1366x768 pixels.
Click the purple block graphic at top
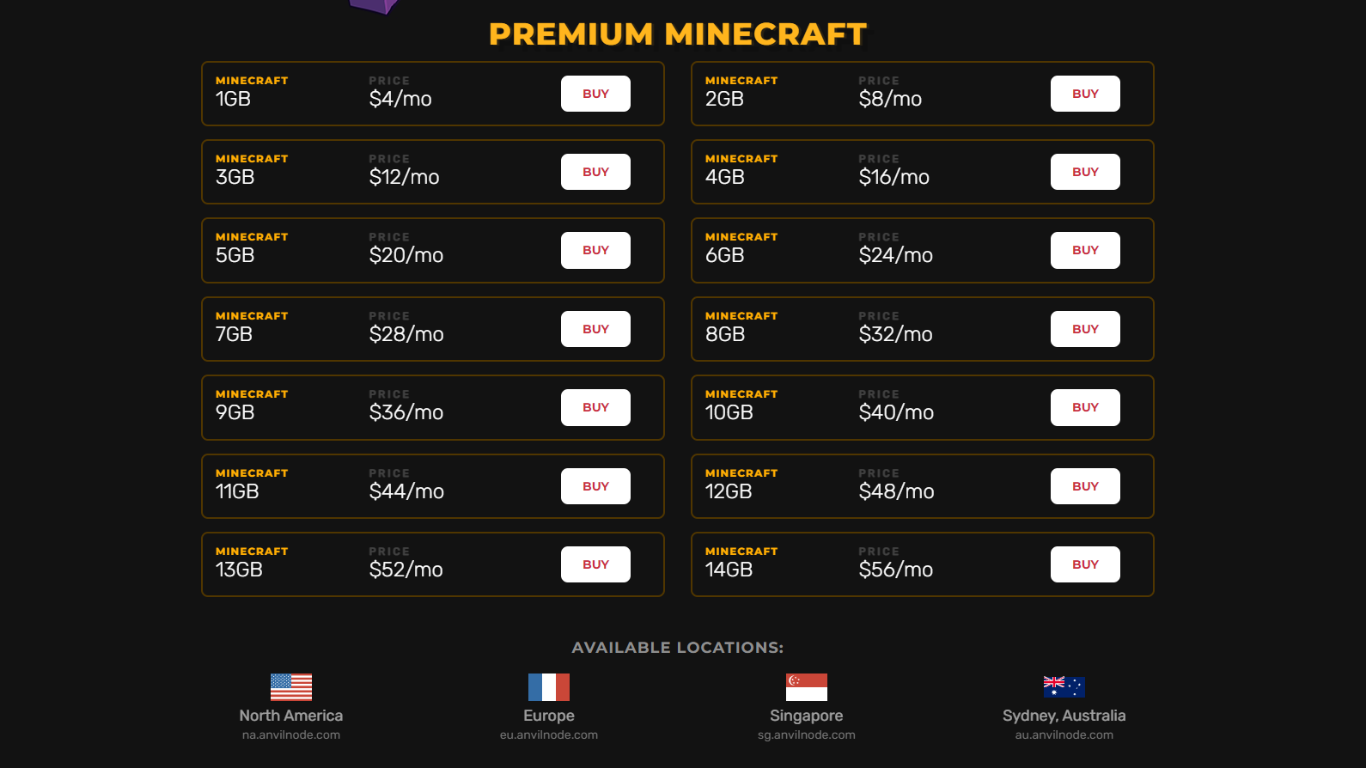pos(374,6)
